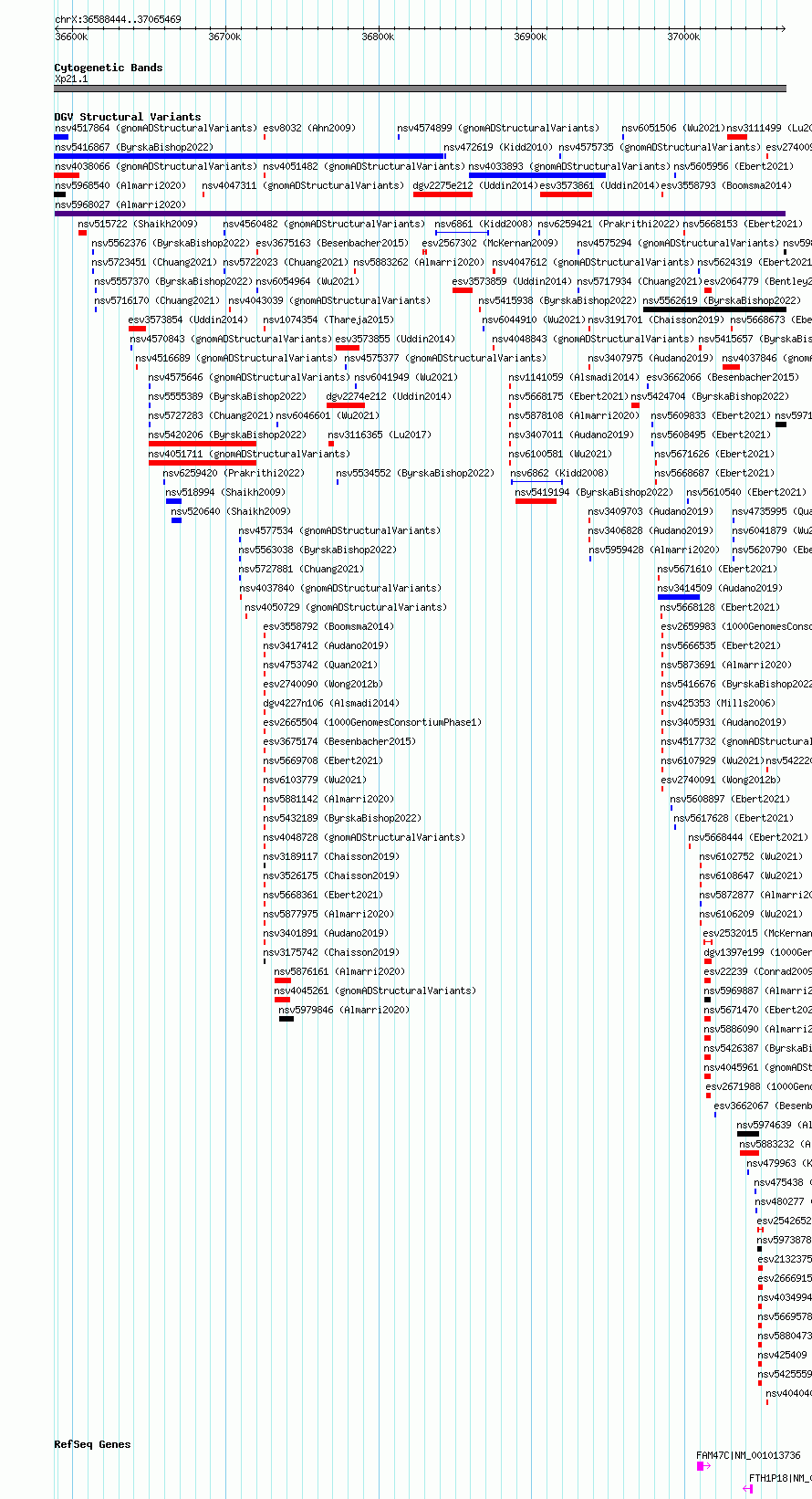Click the dgv2275e212 (Uddin2014) label
This screenshot has width=812, height=1499.
[474, 185]
